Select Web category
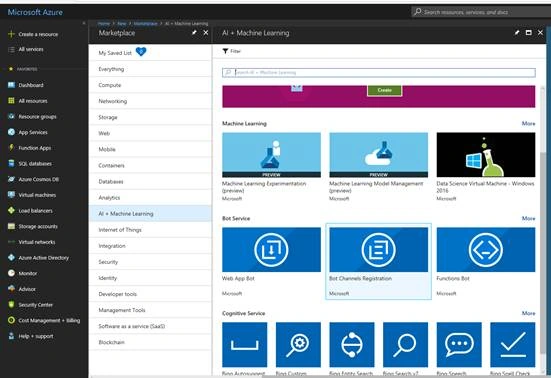Viewport: 551px width, 378px height. pyautogui.click(x=150, y=133)
